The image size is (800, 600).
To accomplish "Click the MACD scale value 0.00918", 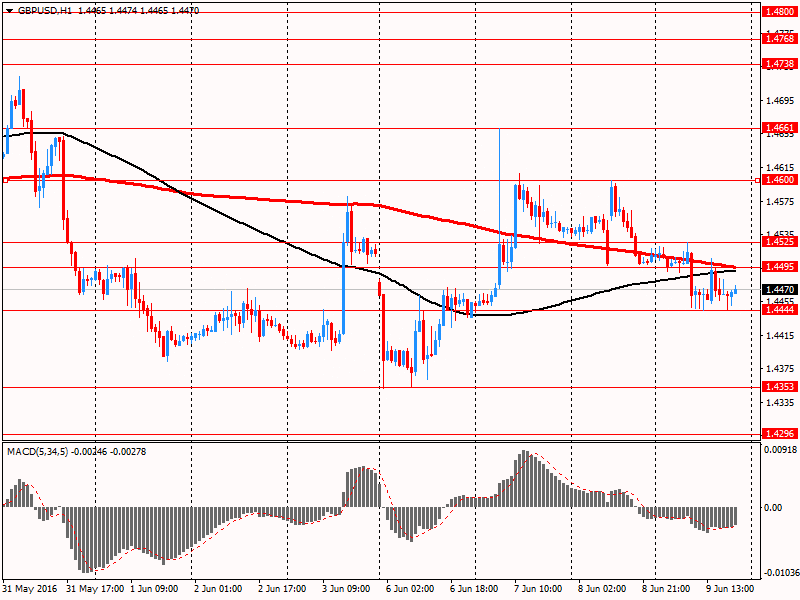I will tap(781, 449).
